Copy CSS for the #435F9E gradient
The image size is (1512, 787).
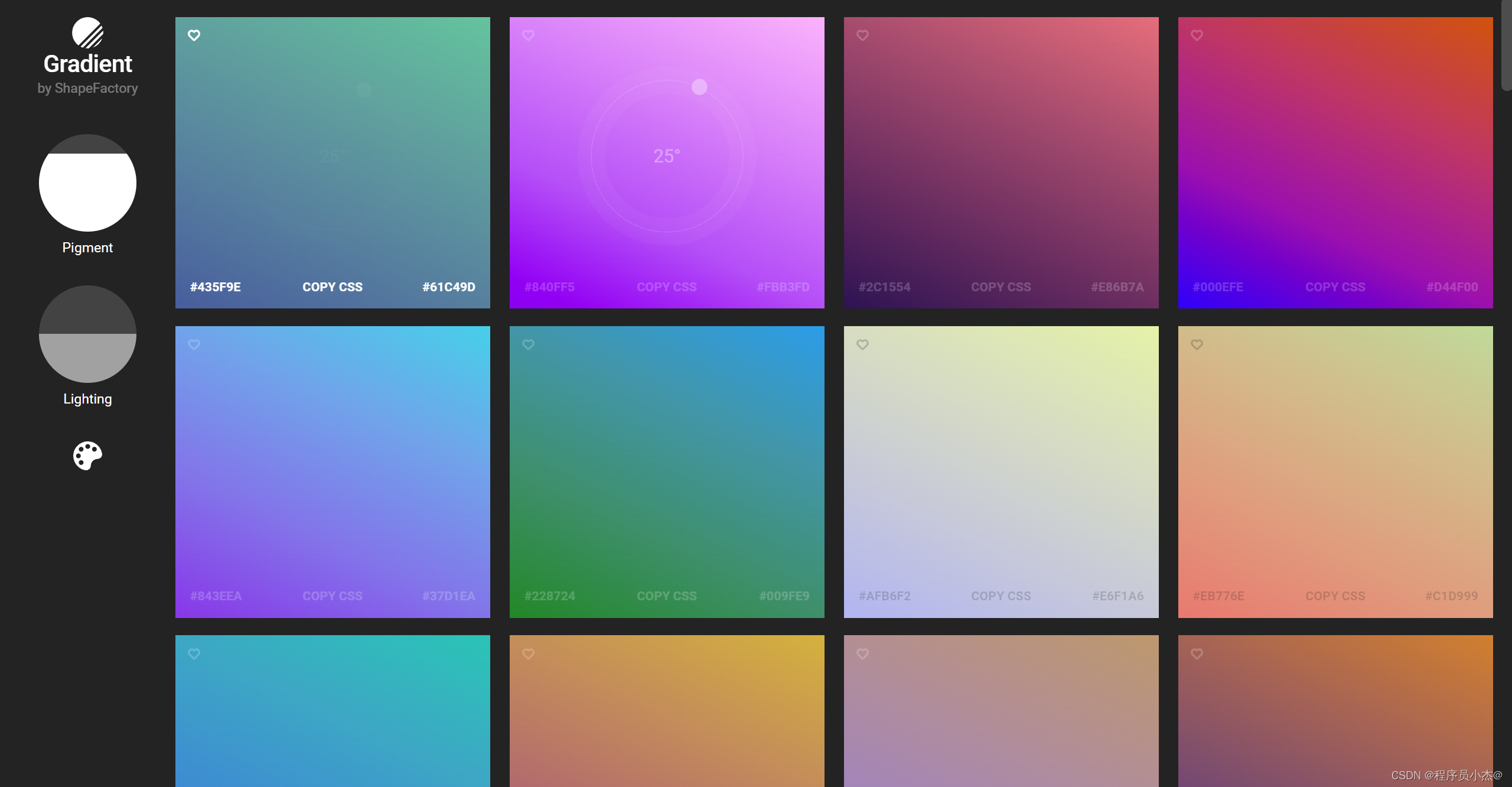click(332, 287)
